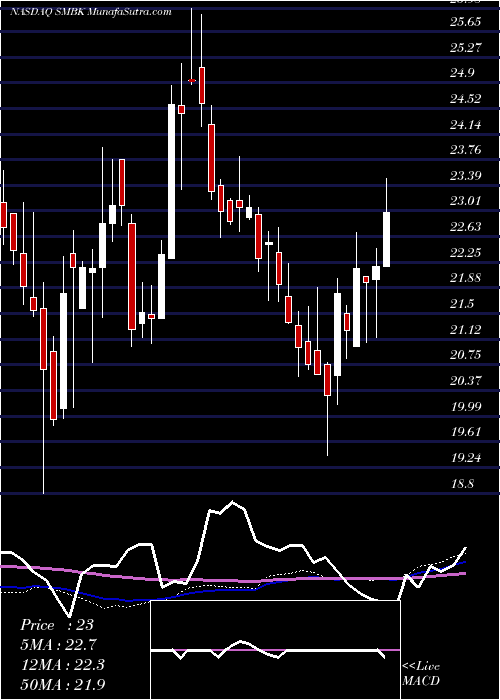Select the 19.24 price axis label
This screenshot has width=500, height=700.
pyautogui.click(x=465, y=458)
